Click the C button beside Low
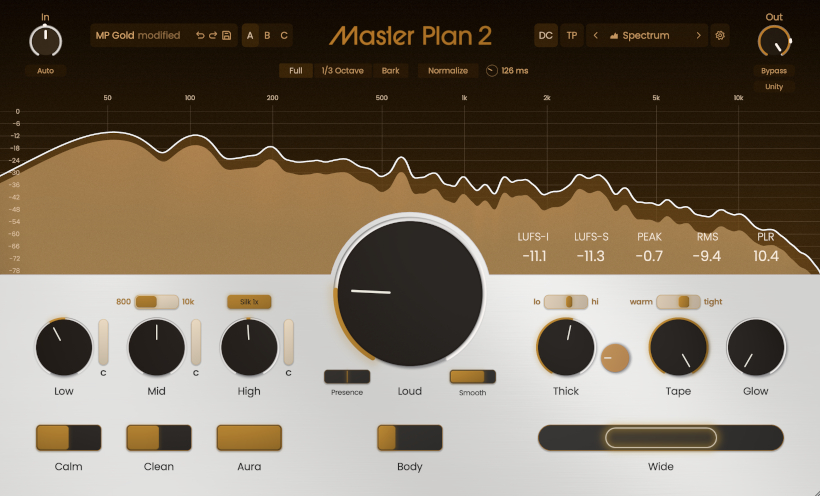 104,373
